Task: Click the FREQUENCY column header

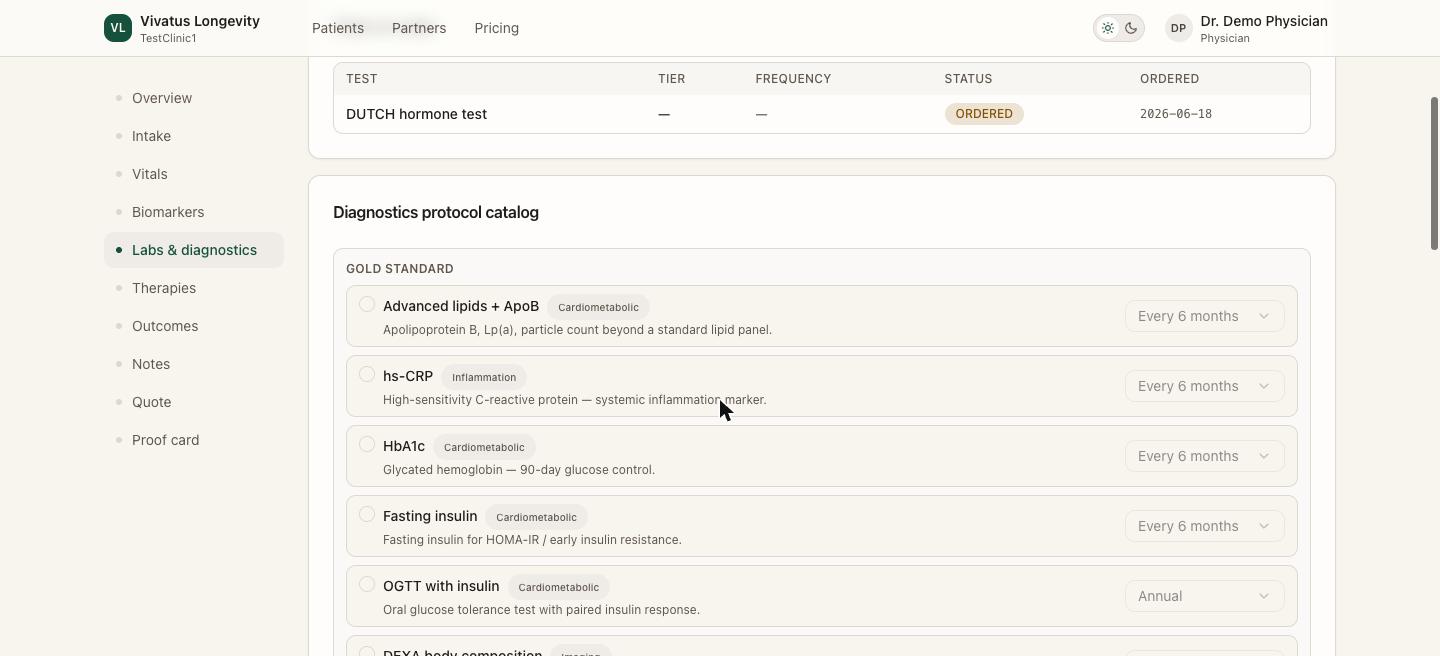Action: point(793,79)
